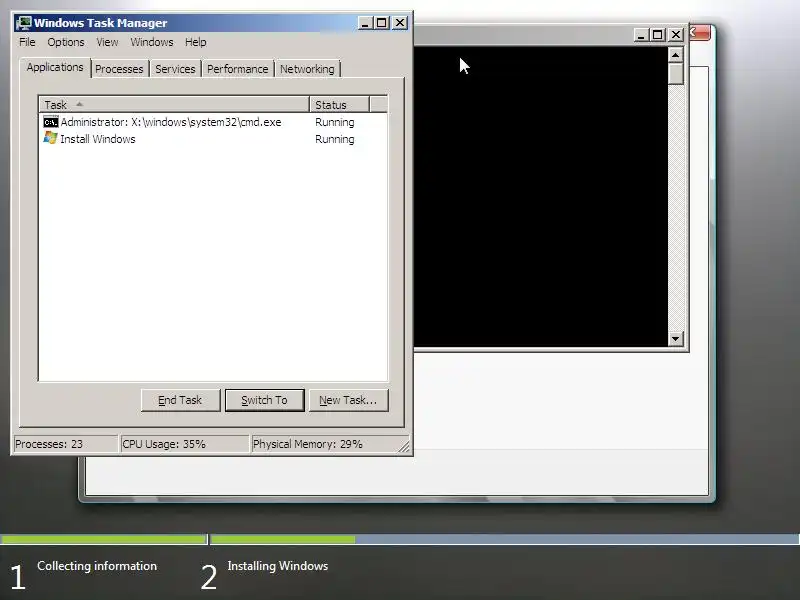Close the Install Windows dialog with red X
The height and width of the screenshot is (600, 800).
tap(700, 33)
